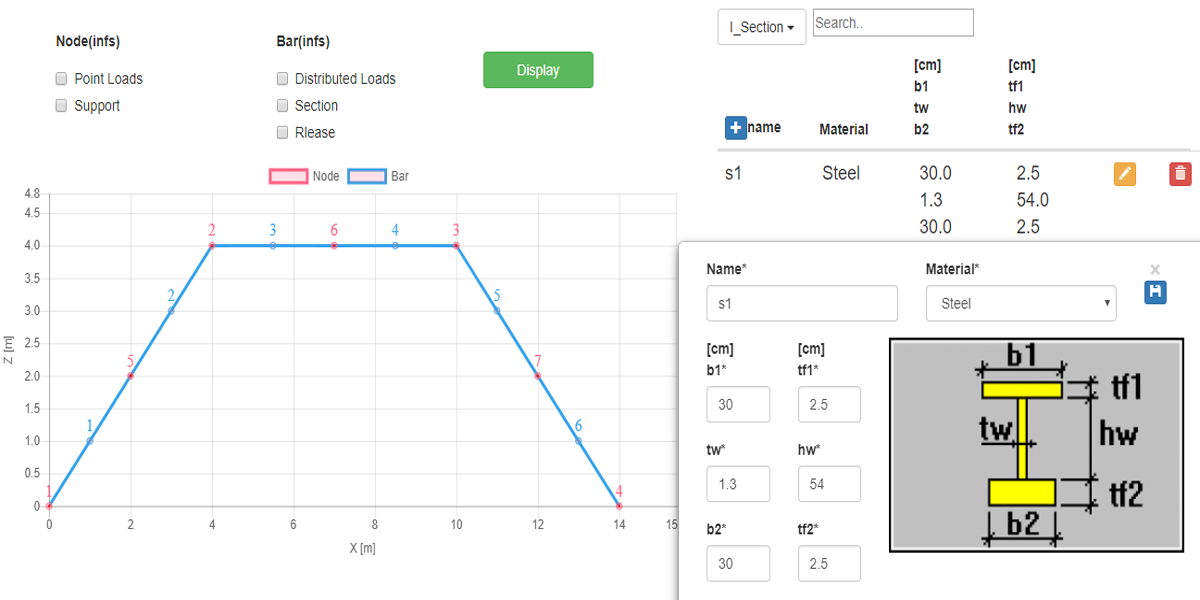Check the Distributed Loads option
The height and width of the screenshot is (600, 1200).
[x=283, y=78]
